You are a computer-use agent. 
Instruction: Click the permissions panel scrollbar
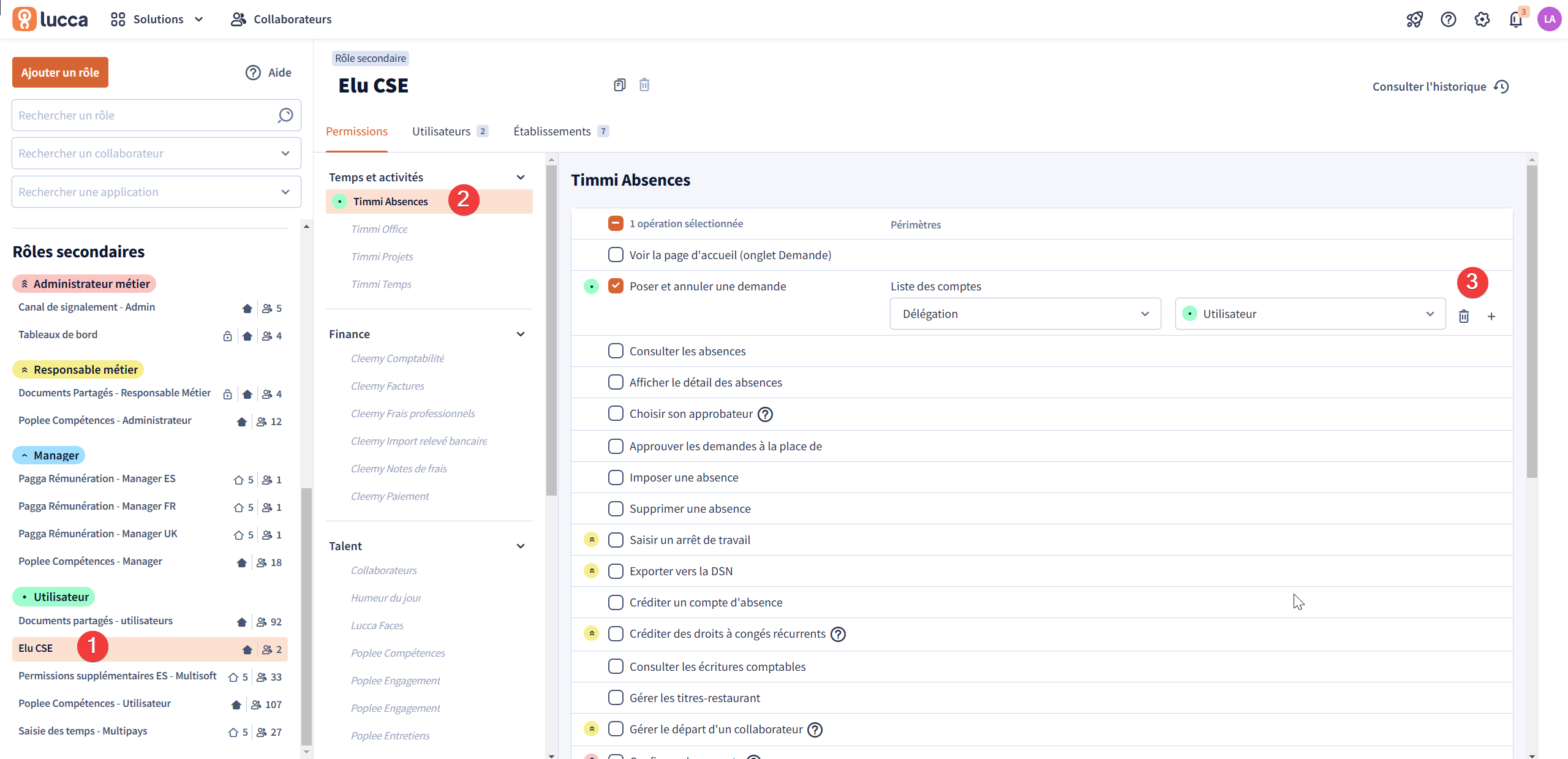pyautogui.click(x=1532, y=322)
